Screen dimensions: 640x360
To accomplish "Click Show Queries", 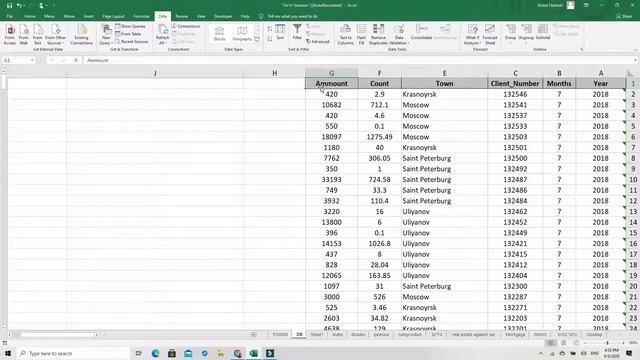I will tap(130, 26).
